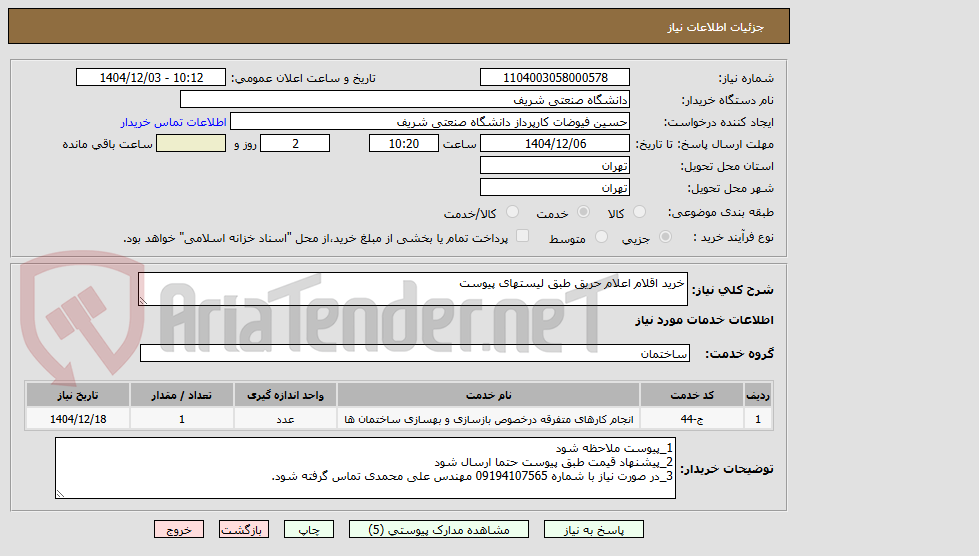Select the جزیی purchase type radio
Image resolution: width=979 pixels, height=556 pixels.
click(x=666, y=237)
